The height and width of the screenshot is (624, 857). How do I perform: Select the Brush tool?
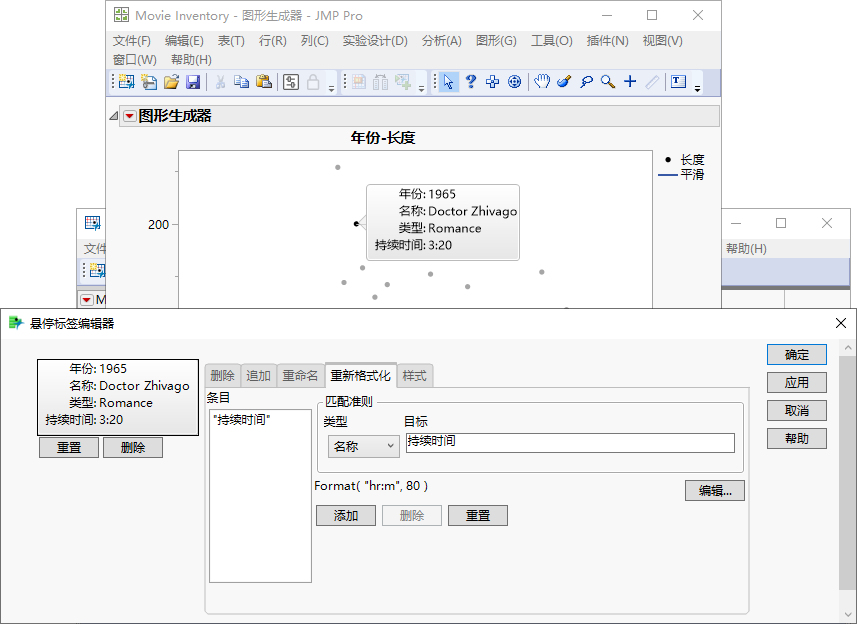pos(564,82)
